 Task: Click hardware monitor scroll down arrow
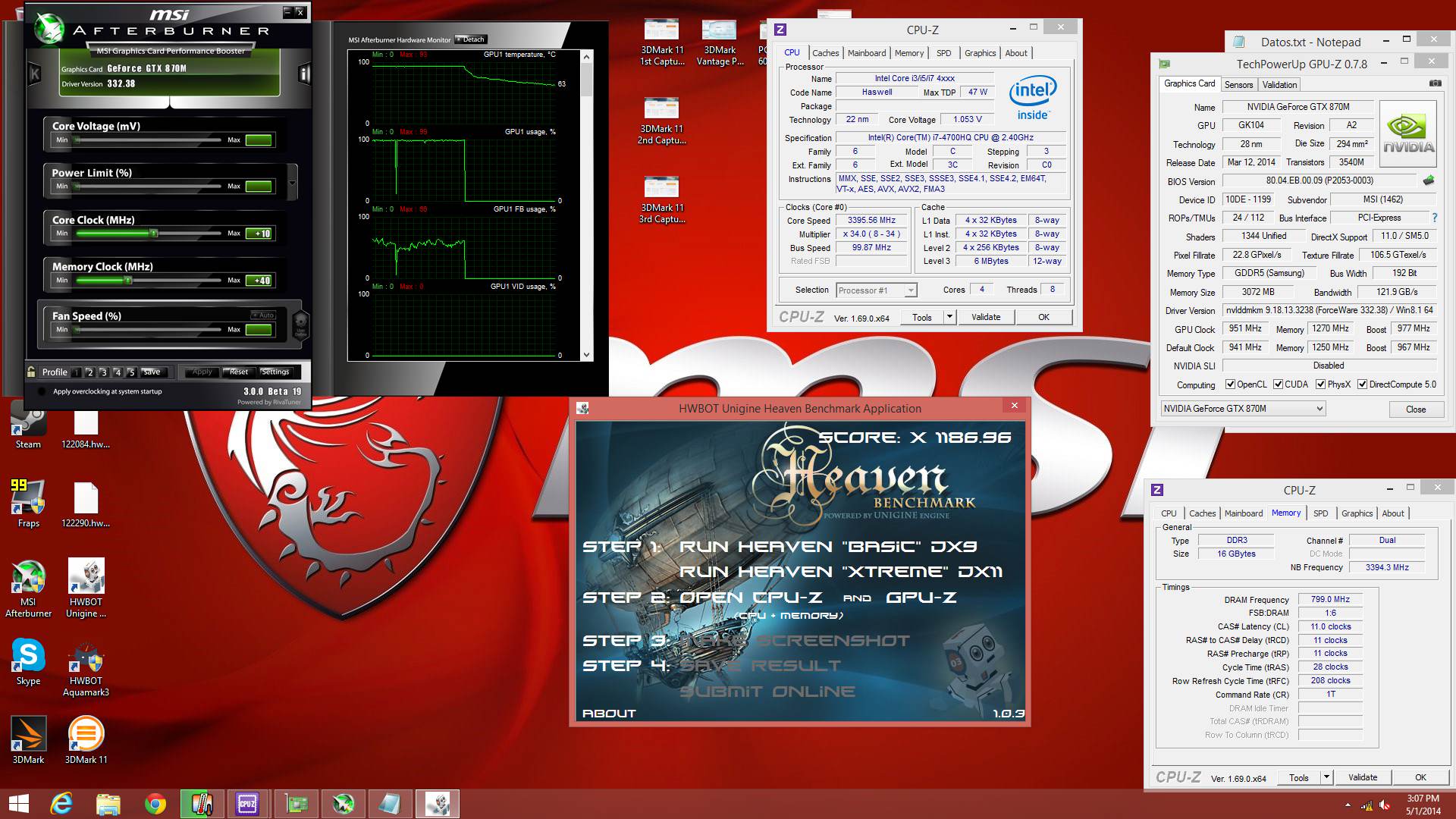click(x=586, y=355)
